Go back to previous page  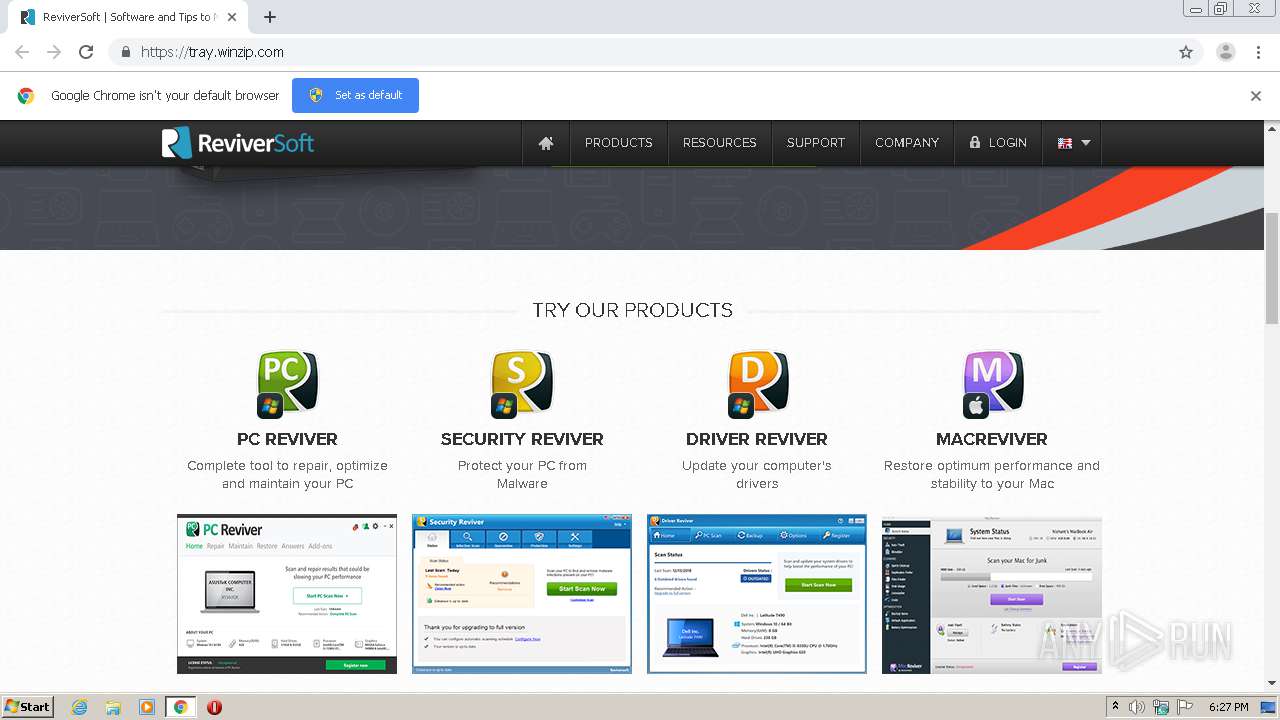click(22, 52)
